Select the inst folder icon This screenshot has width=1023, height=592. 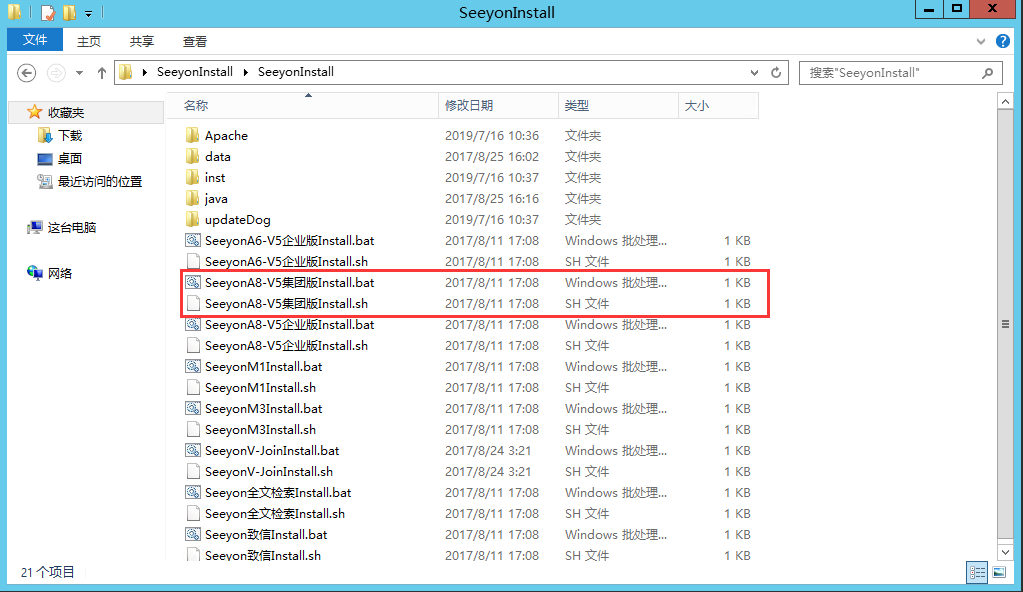tap(192, 177)
